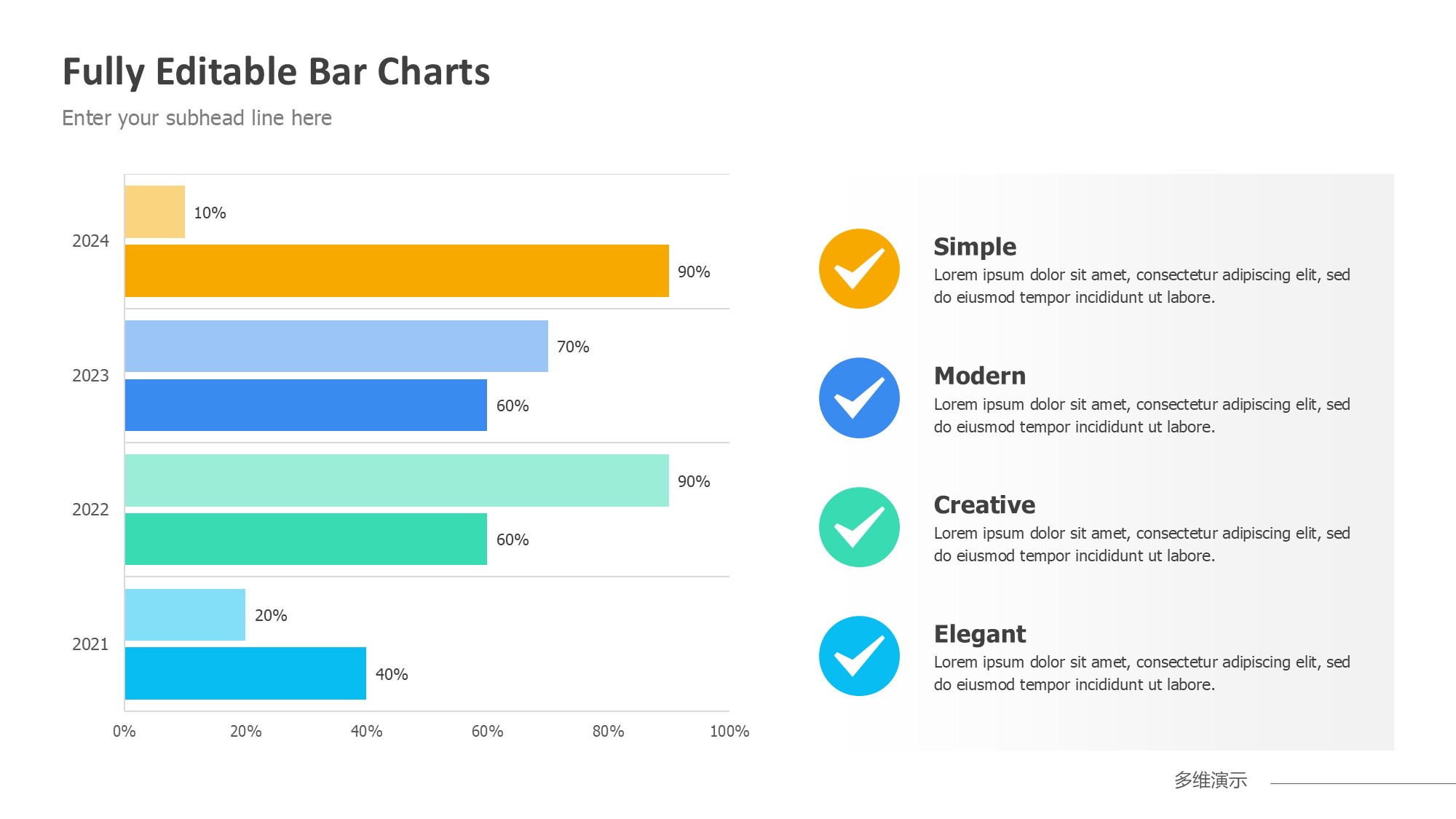Click the cyan checkmark icon beside Elegant
The width and height of the screenshot is (1456, 819).
[x=859, y=656]
